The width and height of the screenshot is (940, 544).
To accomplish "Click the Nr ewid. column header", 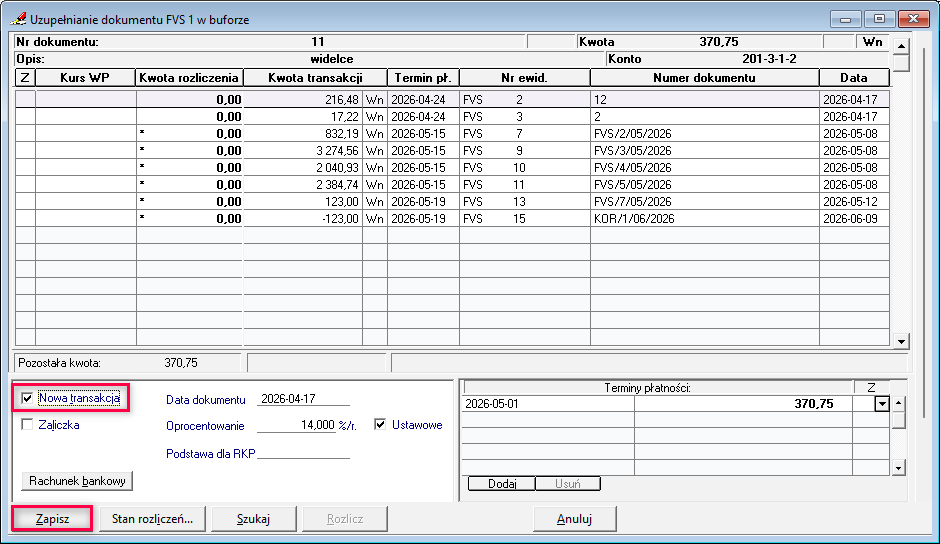I will tap(525, 77).
